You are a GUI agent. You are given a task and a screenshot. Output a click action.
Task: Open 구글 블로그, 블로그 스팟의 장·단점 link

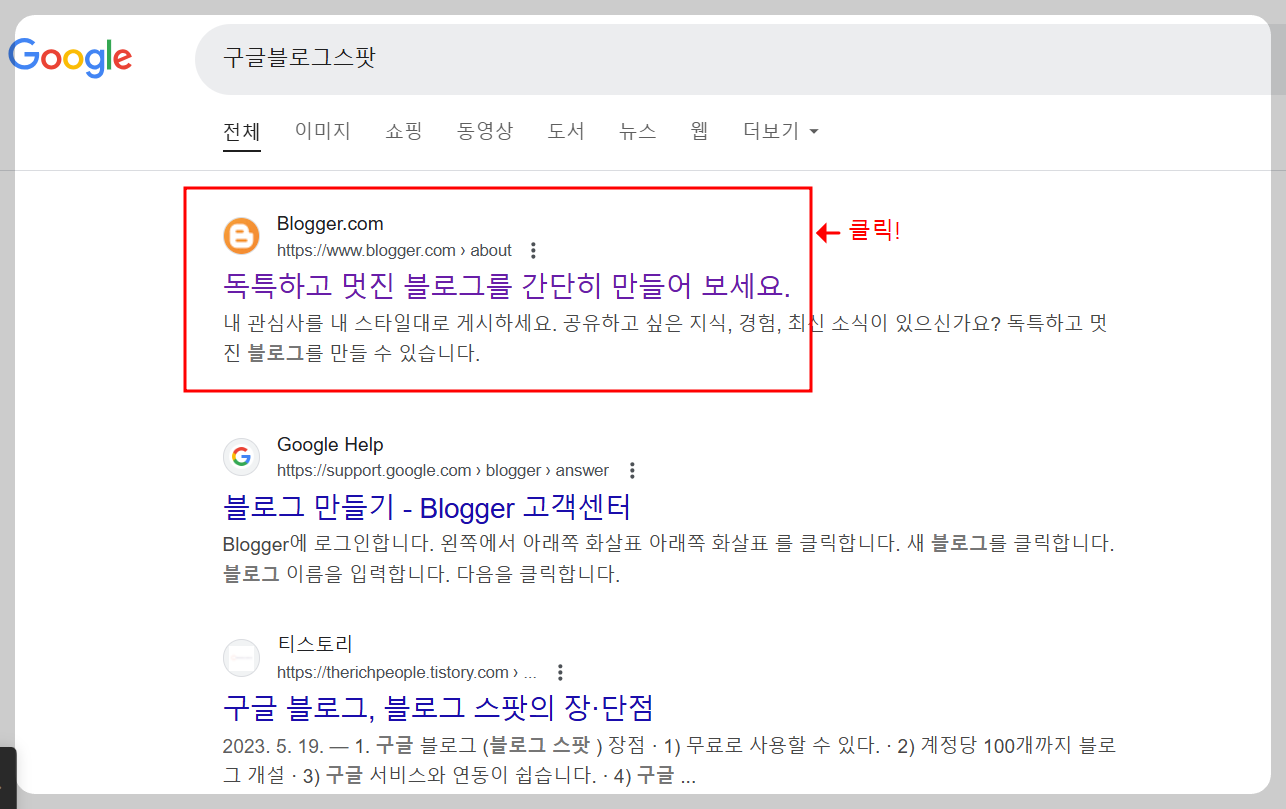click(x=438, y=708)
